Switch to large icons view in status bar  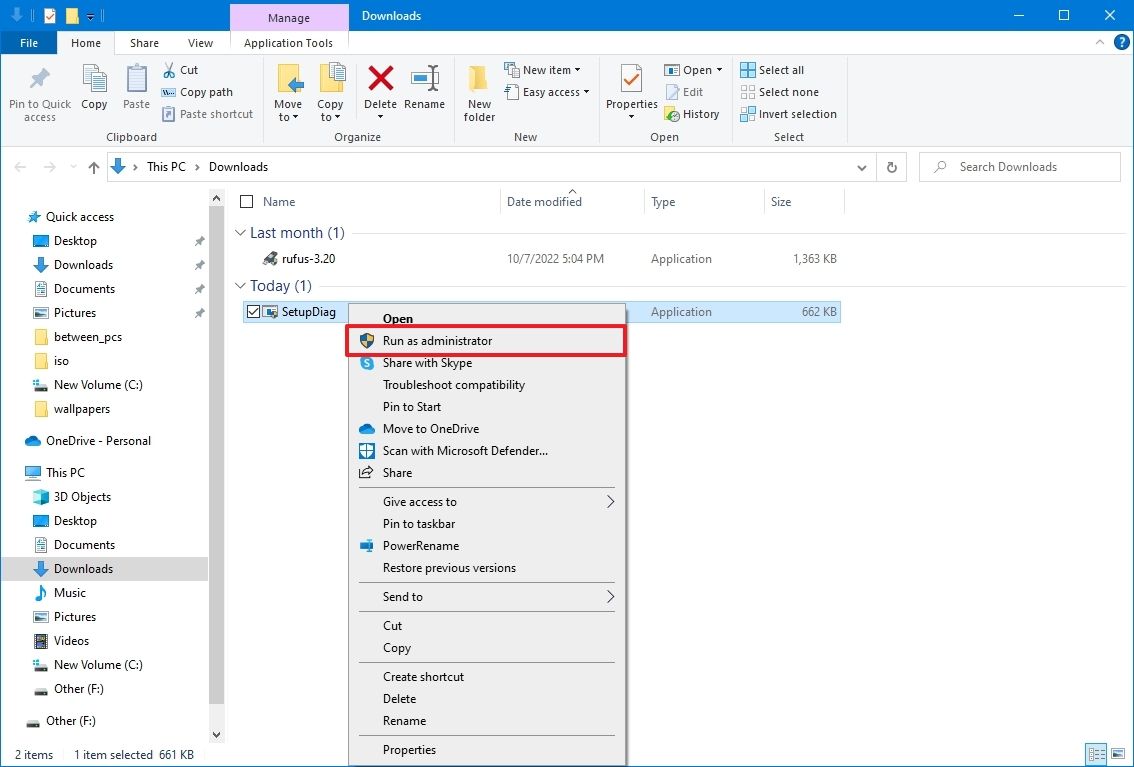(1120, 754)
